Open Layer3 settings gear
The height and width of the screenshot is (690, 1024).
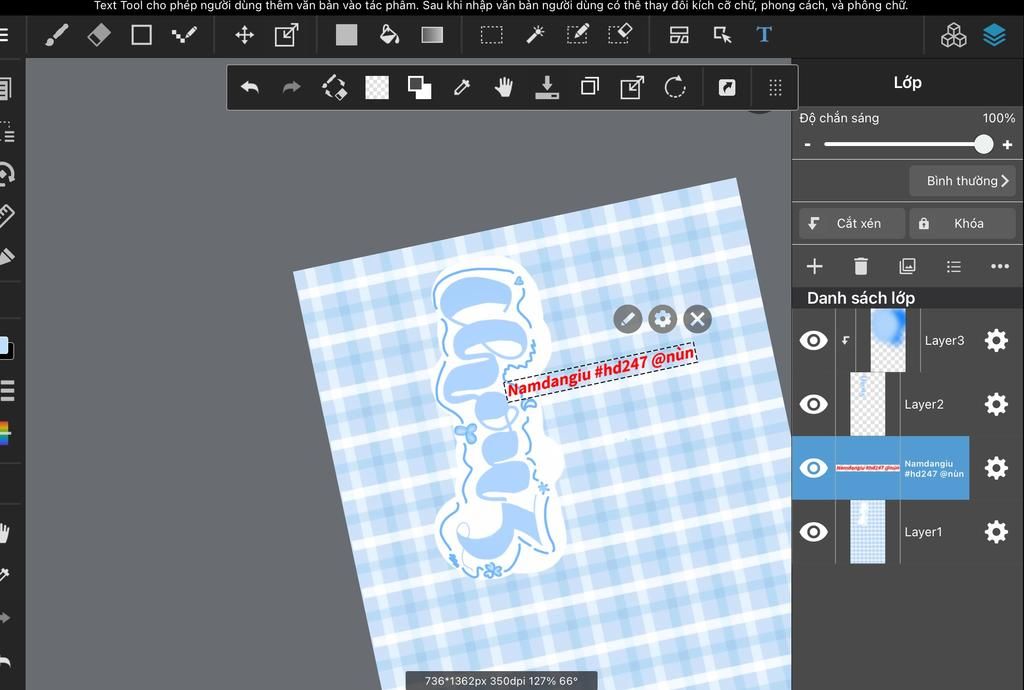(996, 340)
